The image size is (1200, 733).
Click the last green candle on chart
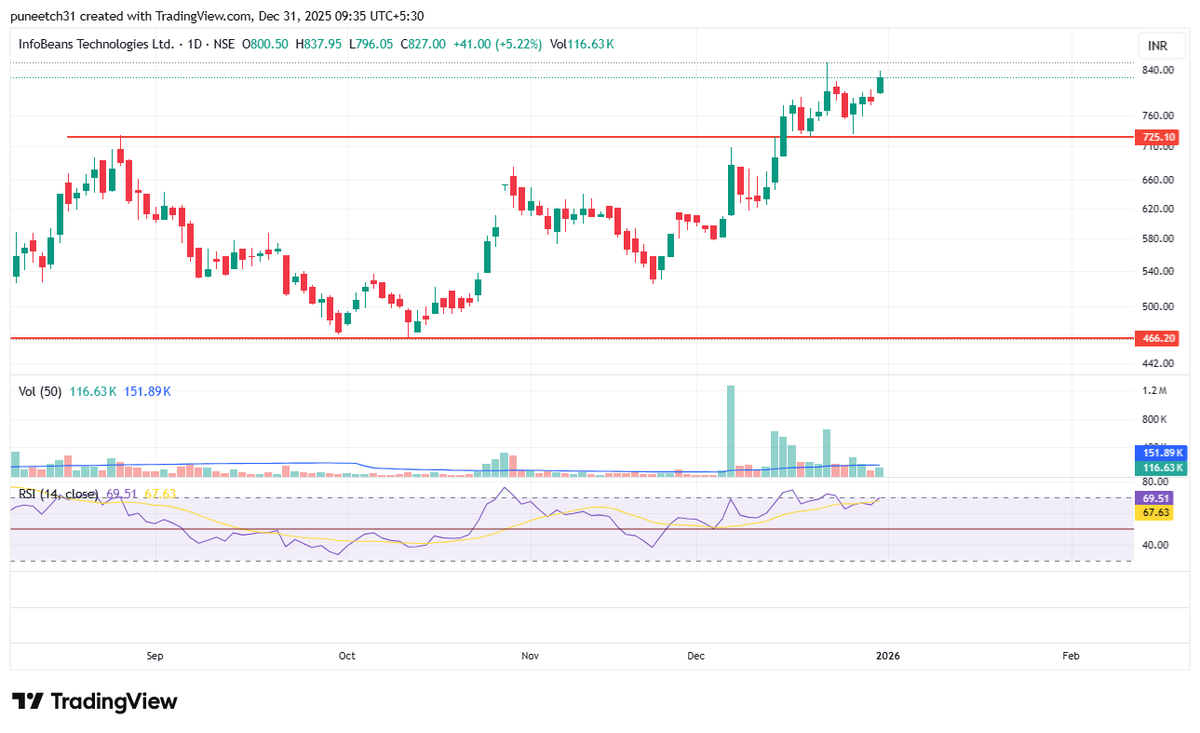(880, 82)
